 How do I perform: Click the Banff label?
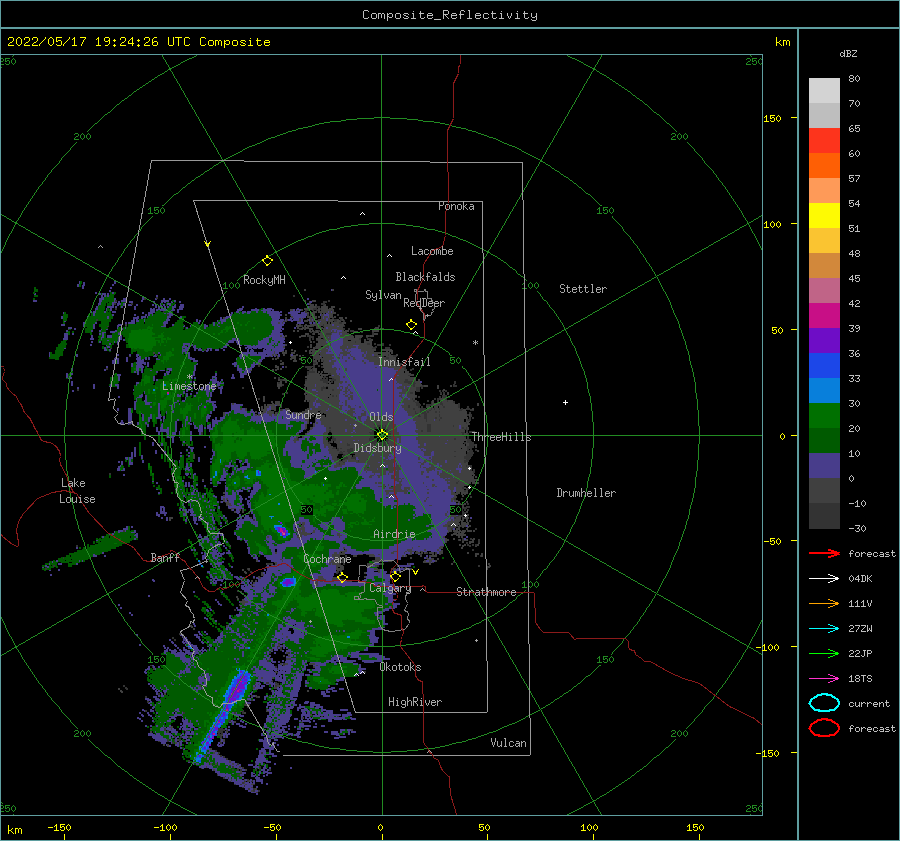click(165, 558)
